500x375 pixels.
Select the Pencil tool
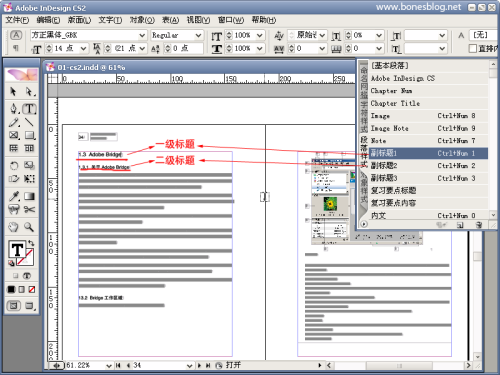pos(13,122)
